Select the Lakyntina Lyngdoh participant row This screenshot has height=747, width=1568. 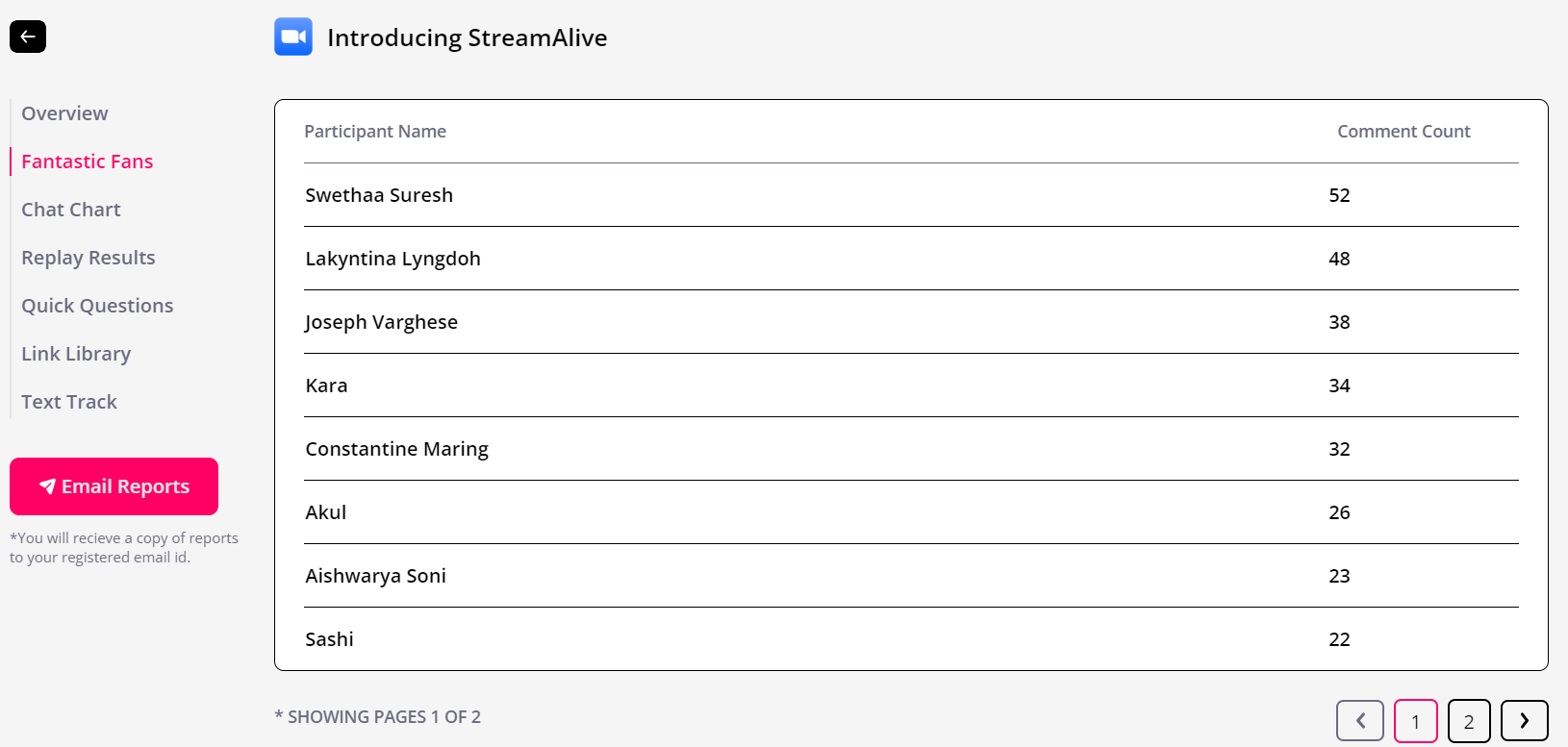911,259
